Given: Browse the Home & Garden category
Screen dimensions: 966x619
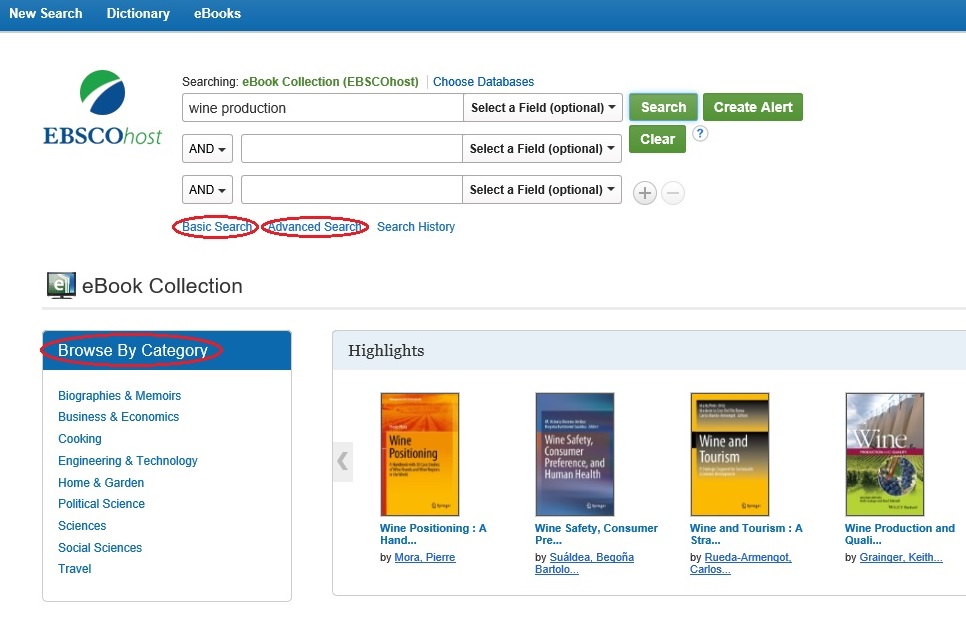Looking at the screenshot, I should click(101, 483).
